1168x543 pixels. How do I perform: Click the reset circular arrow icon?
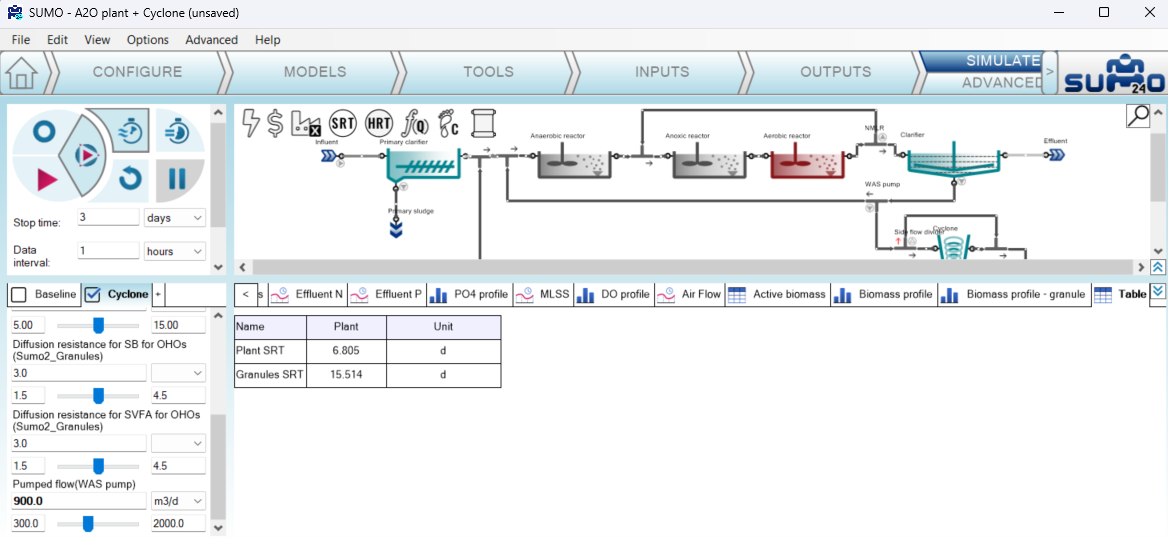coord(129,179)
